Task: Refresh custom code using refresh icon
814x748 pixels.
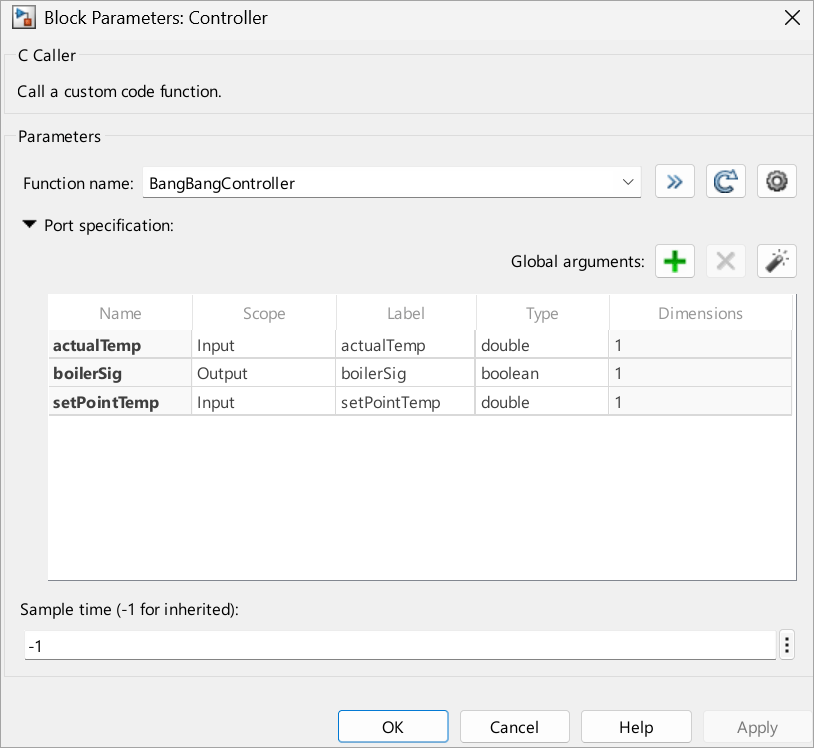Action: tap(725, 181)
